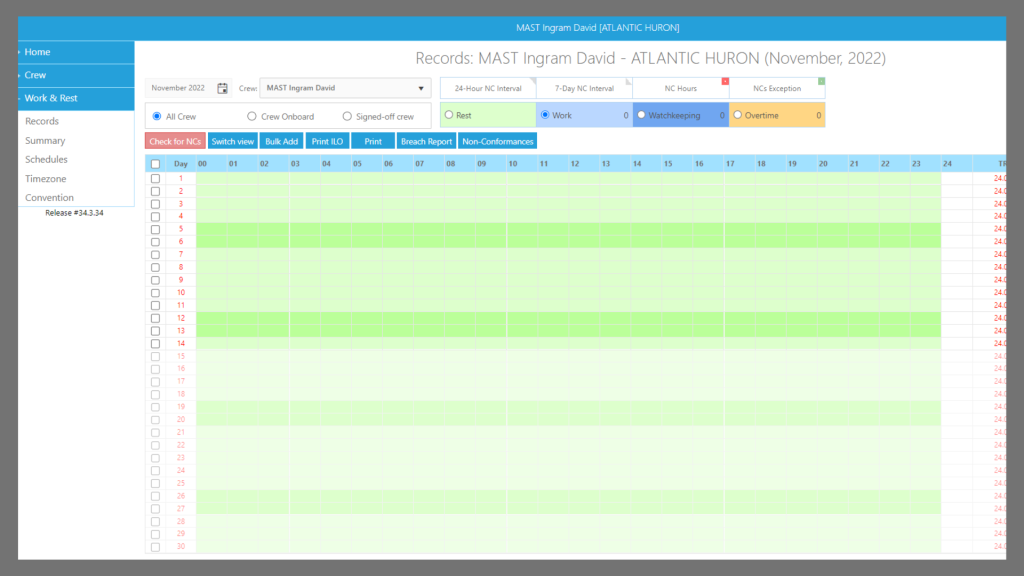Viewport: 1024px width, 576px height.
Task: Click the Day column header
Action: (181, 164)
